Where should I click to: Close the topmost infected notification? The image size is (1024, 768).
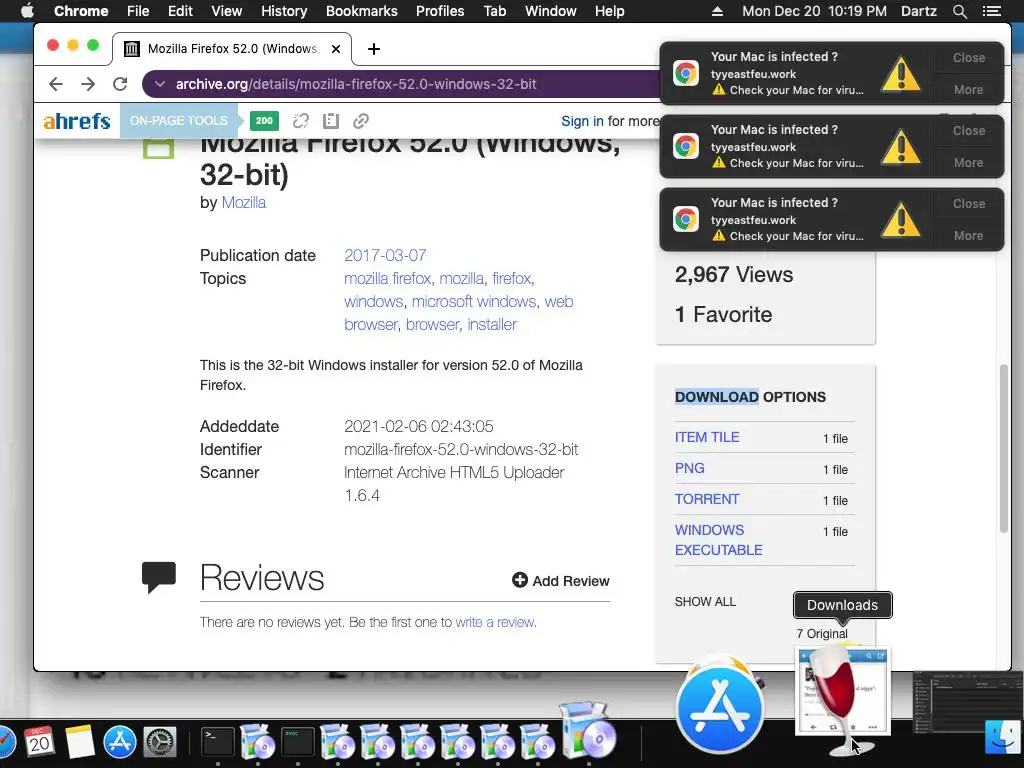(x=968, y=57)
